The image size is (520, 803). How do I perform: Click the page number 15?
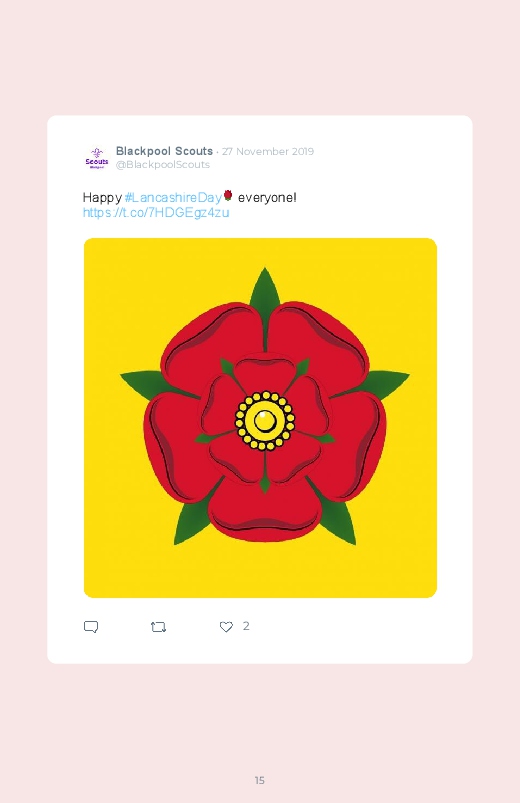[260, 780]
